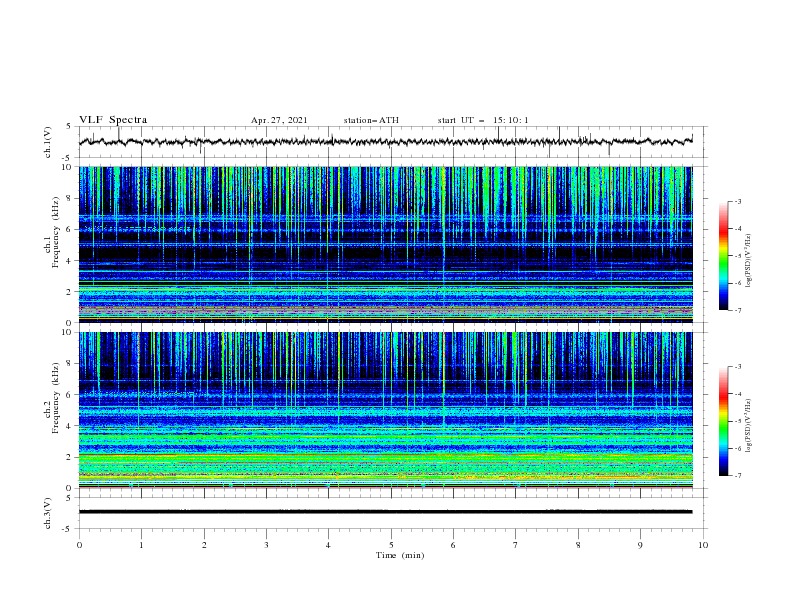The width and height of the screenshot is (792, 612).
Task: Click the ch.2 colorbar log(PSD) unit label
Action: click(x=749, y=426)
